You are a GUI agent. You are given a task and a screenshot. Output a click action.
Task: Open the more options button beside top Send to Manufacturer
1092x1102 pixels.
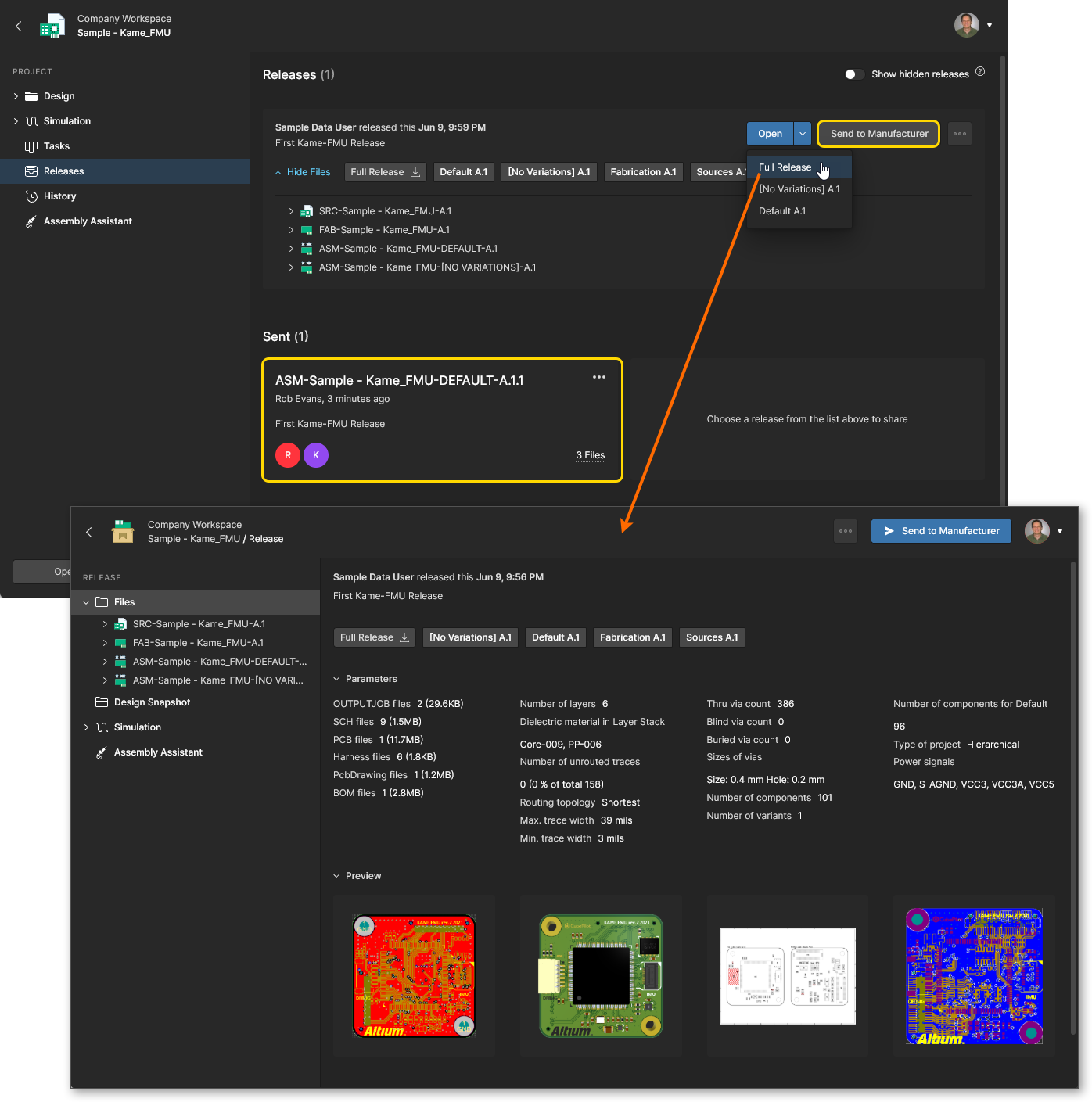(x=960, y=134)
